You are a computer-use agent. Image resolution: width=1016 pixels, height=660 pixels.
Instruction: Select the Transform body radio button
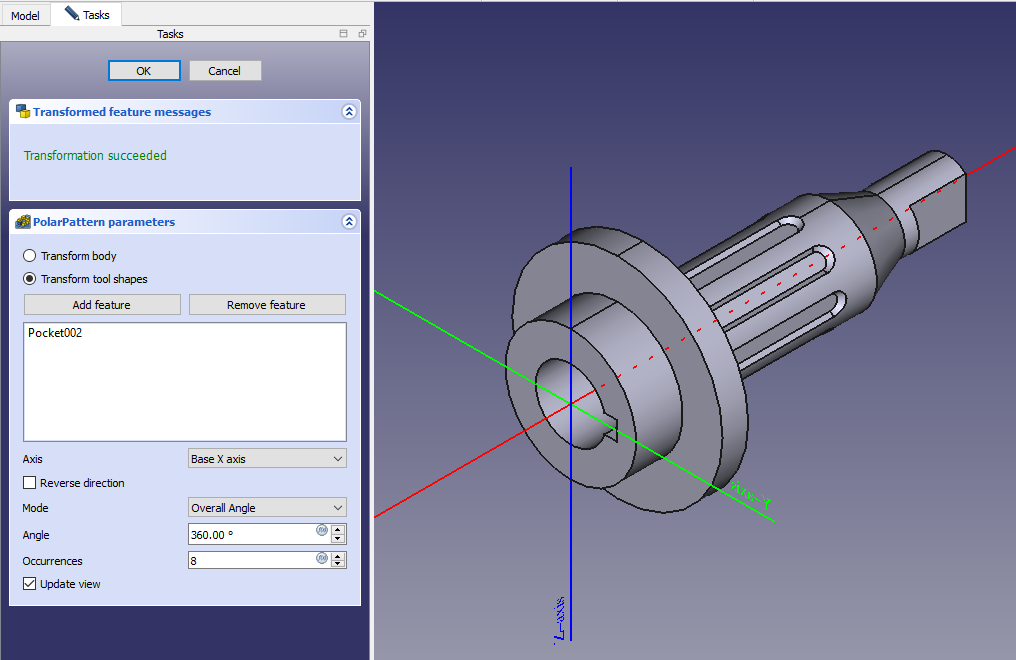pos(30,257)
